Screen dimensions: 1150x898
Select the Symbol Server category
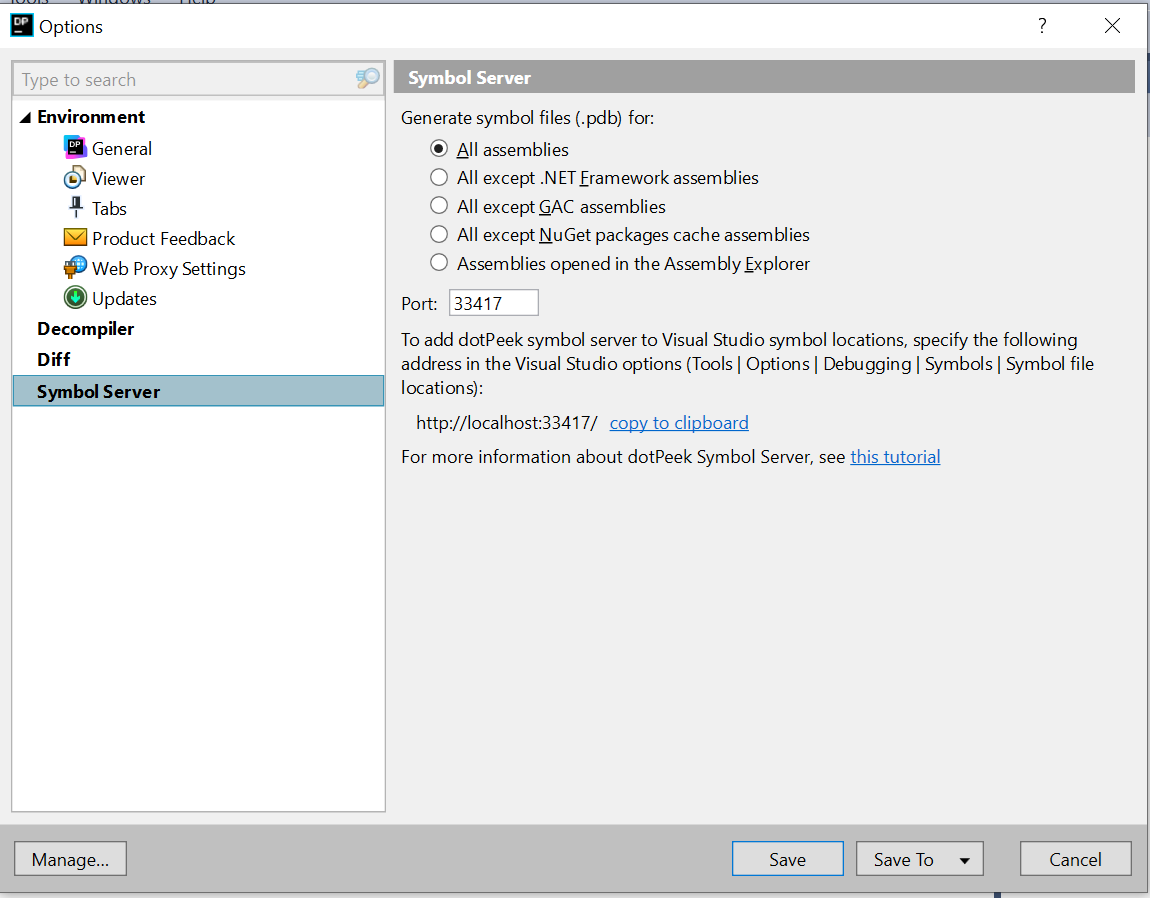click(199, 391)
